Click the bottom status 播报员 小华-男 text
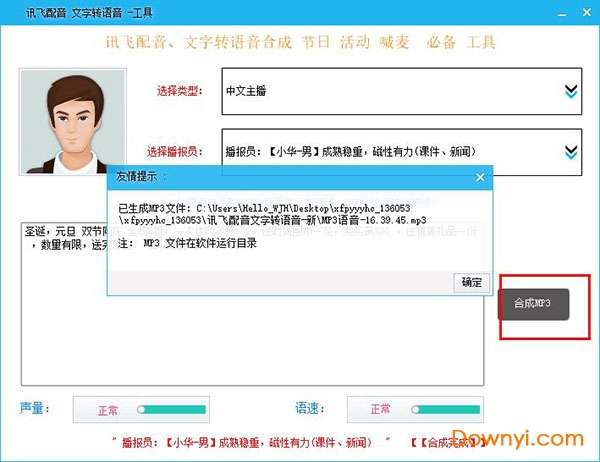 [247, 443]
